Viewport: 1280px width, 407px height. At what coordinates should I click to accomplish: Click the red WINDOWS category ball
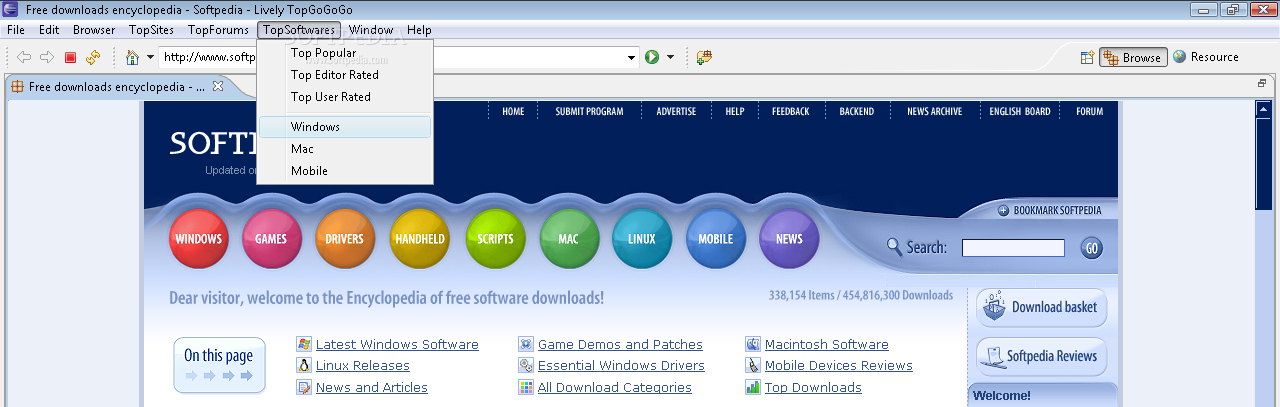coord(198,239)
